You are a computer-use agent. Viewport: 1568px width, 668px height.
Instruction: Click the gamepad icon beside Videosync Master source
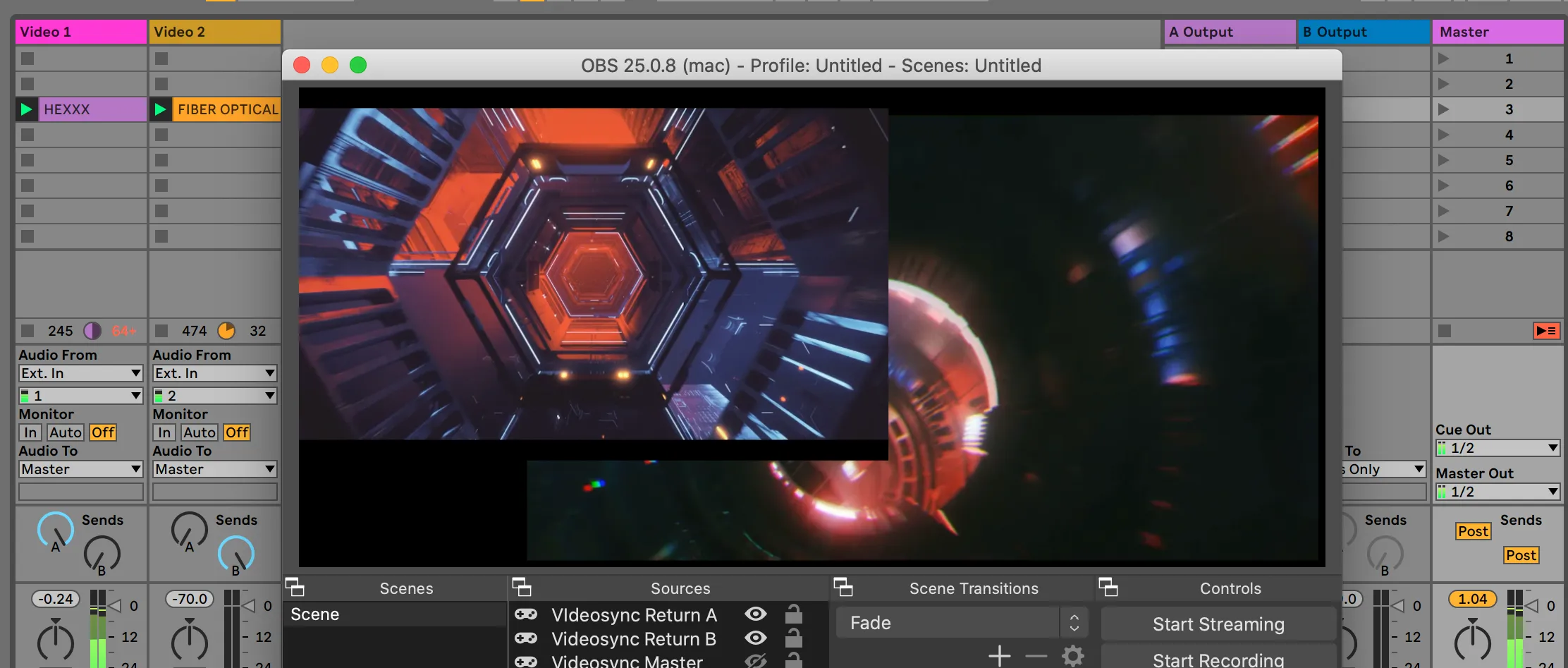[526, 660]
